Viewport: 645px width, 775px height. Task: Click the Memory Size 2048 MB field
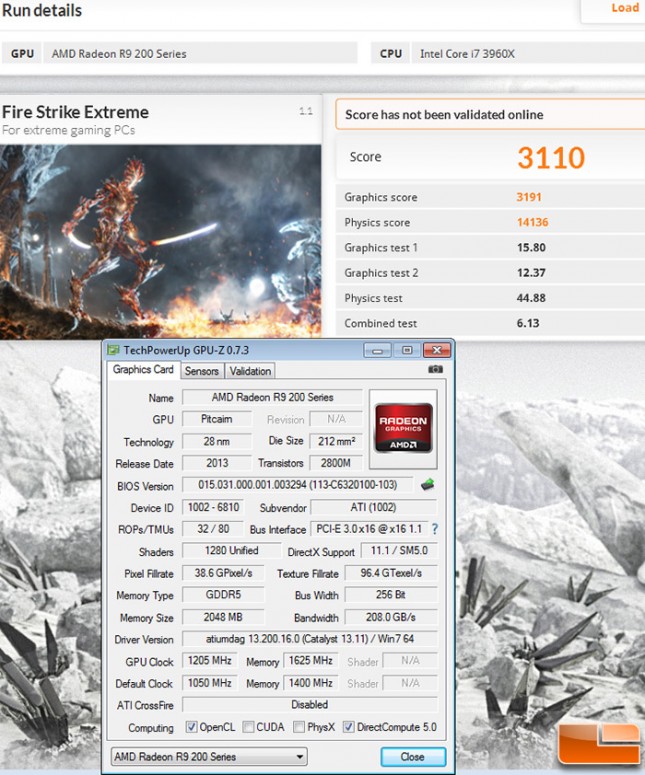pos(223,617)
